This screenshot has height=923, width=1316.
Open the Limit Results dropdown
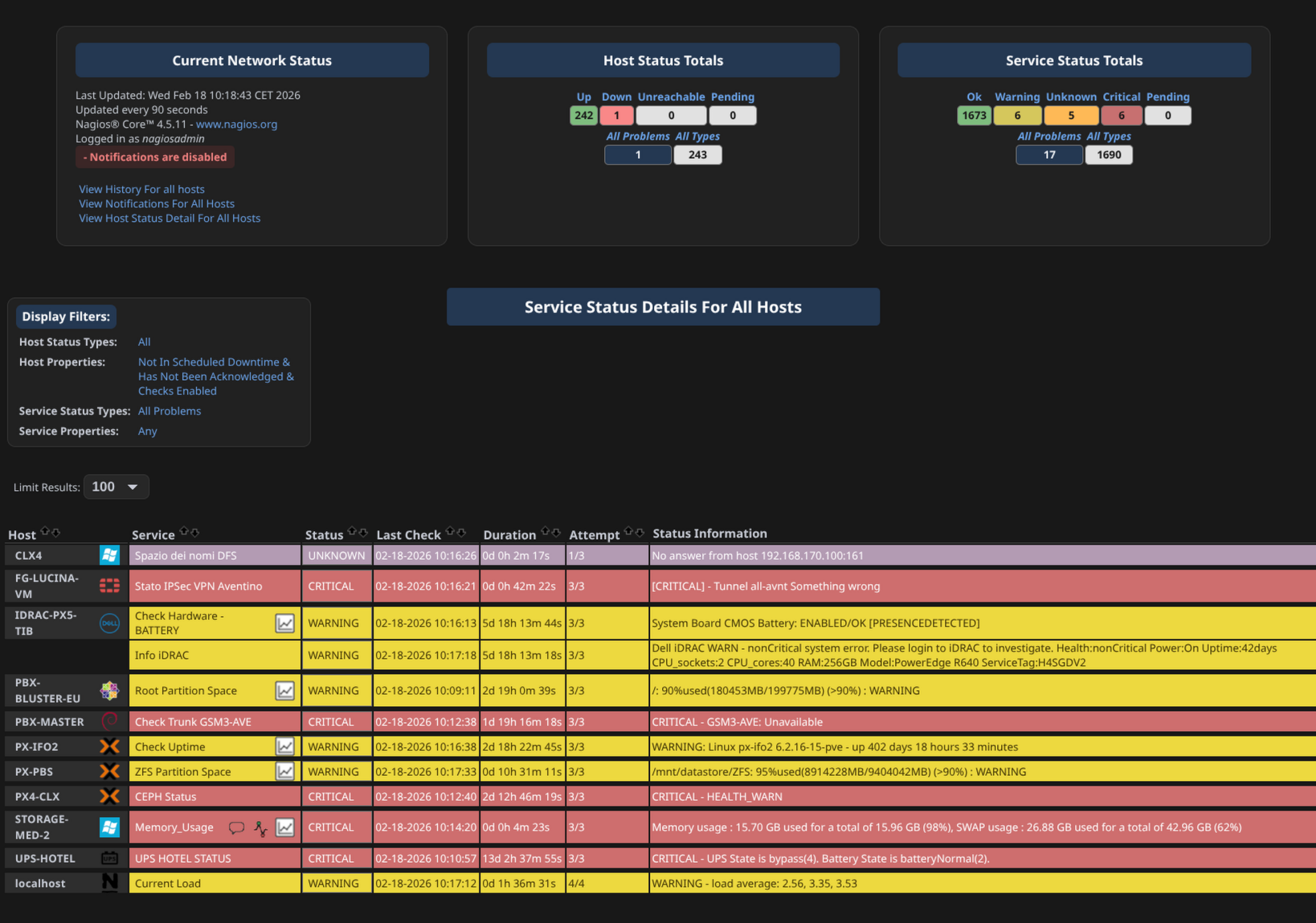[x=116, y=487]
